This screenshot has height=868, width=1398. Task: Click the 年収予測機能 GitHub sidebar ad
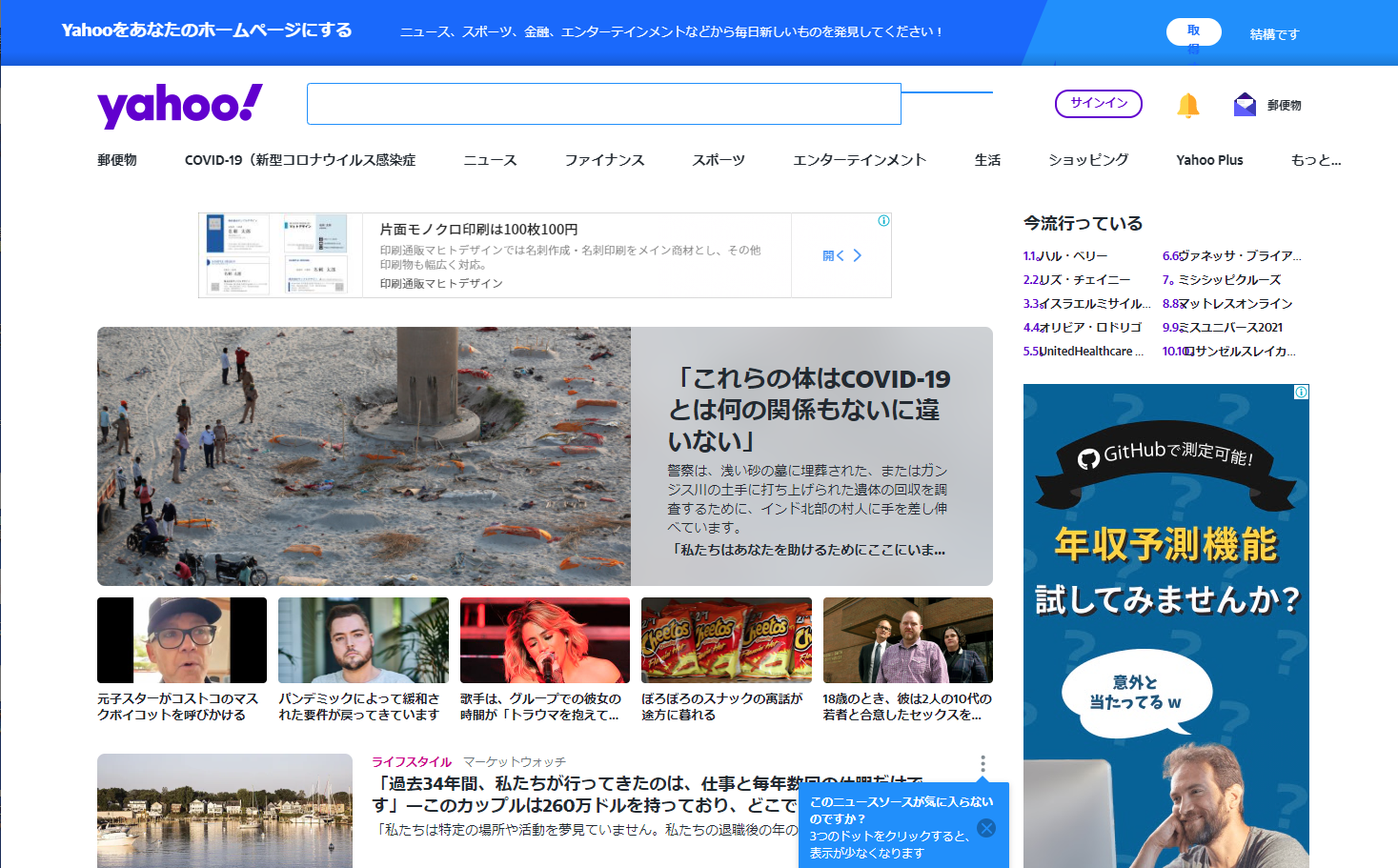(x=1166, y=626)
